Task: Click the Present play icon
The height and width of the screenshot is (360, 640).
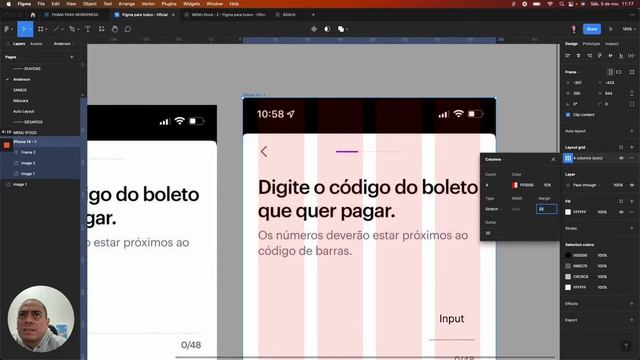Action: pos(611,29)
